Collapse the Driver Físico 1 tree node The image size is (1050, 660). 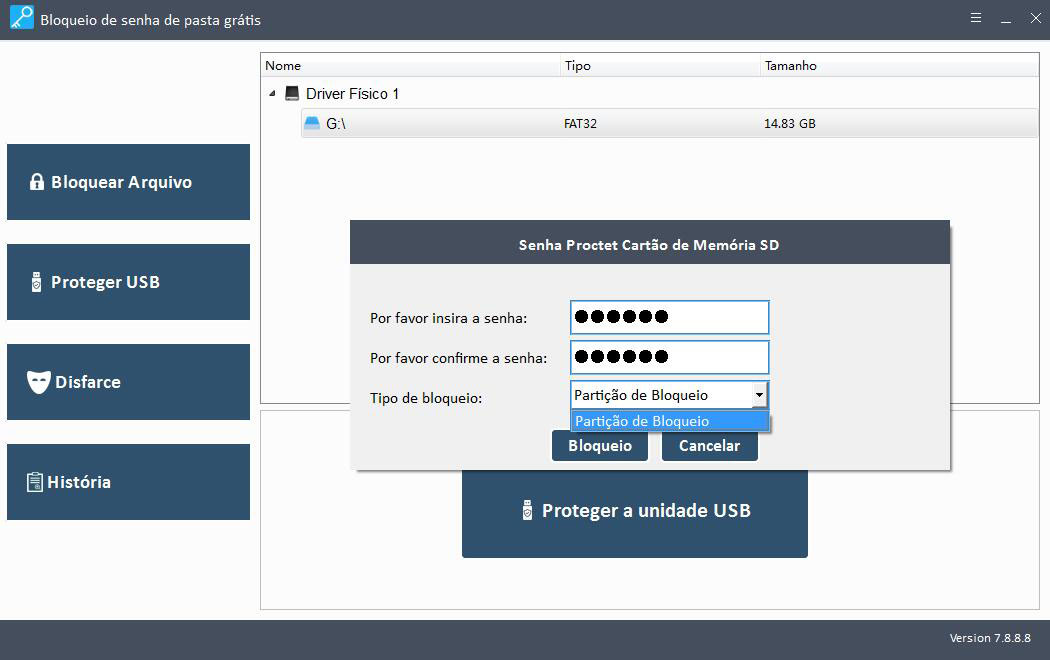click(272, 94)
